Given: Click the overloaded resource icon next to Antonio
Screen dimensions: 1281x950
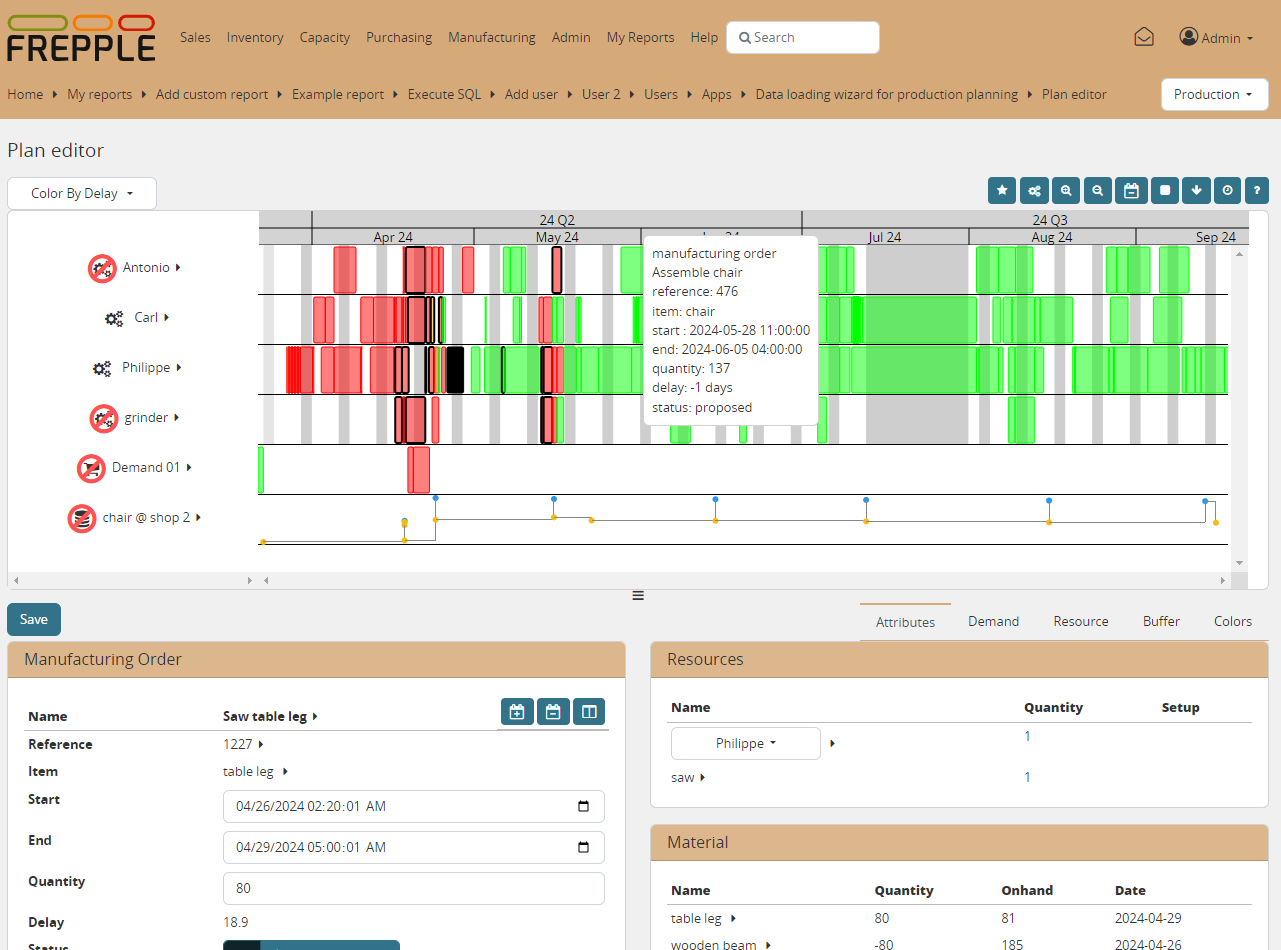Looking at the screenshot, I should [x=101, y=267].
